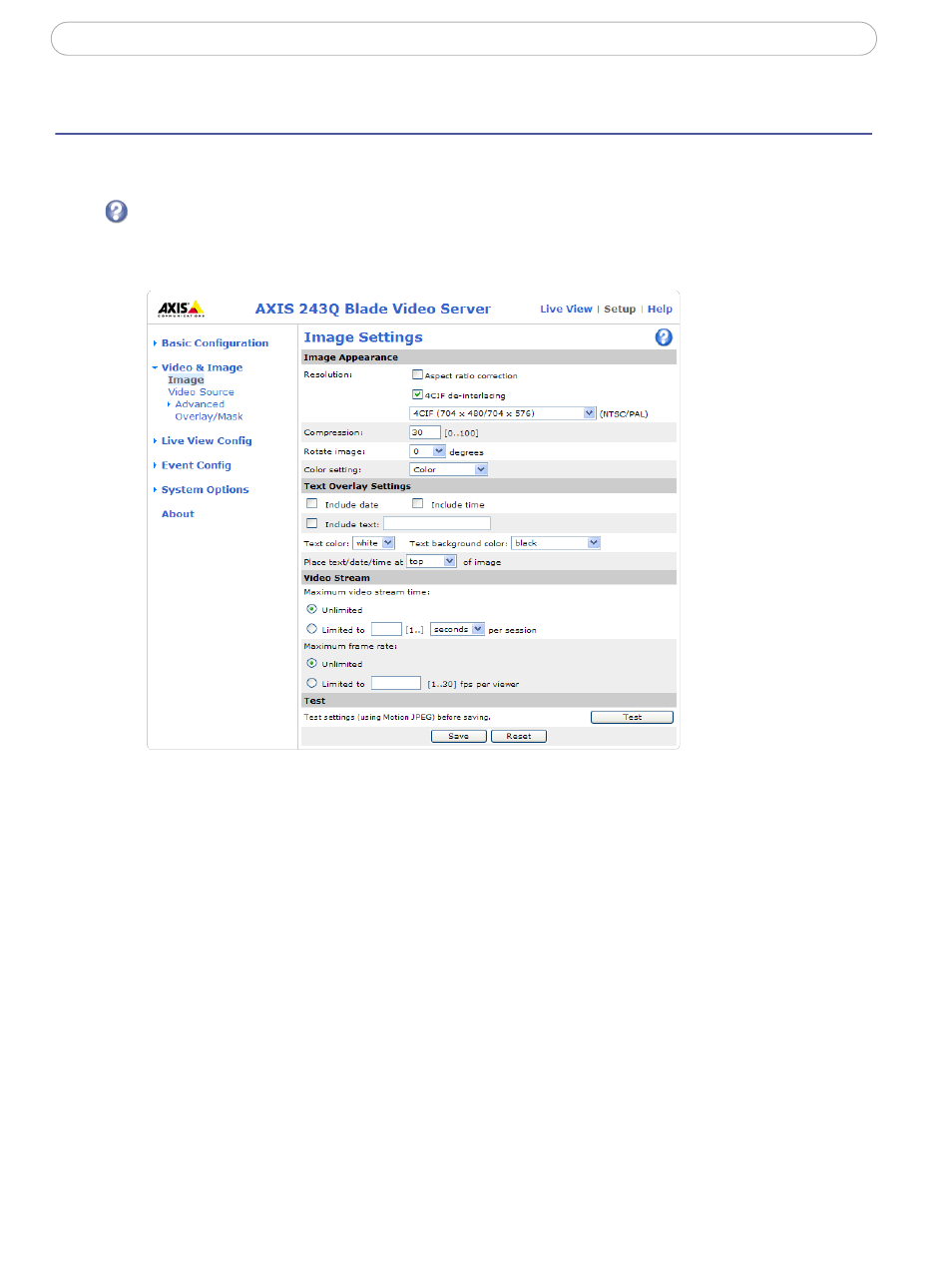952x1261 pixels.
Task: Open text placement top dropdown
Action: (x=432, y=561)
